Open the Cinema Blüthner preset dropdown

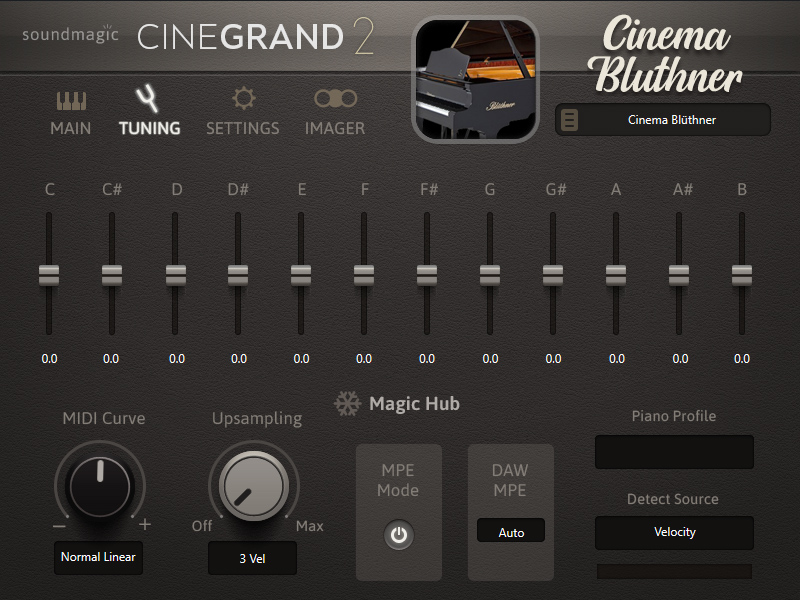click(x=672, y=120)
